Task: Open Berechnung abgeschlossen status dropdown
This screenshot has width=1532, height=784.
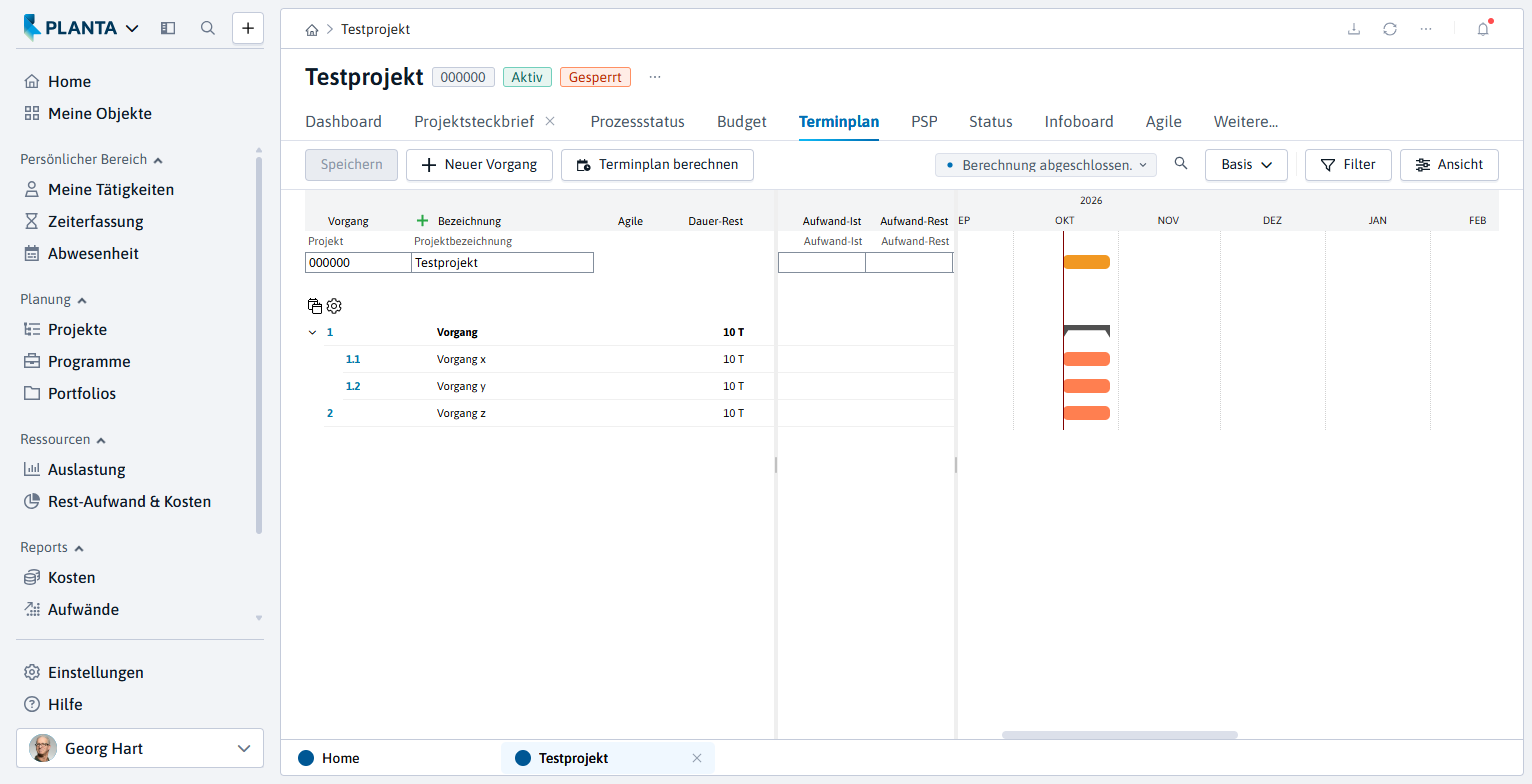Action: 1046,165
